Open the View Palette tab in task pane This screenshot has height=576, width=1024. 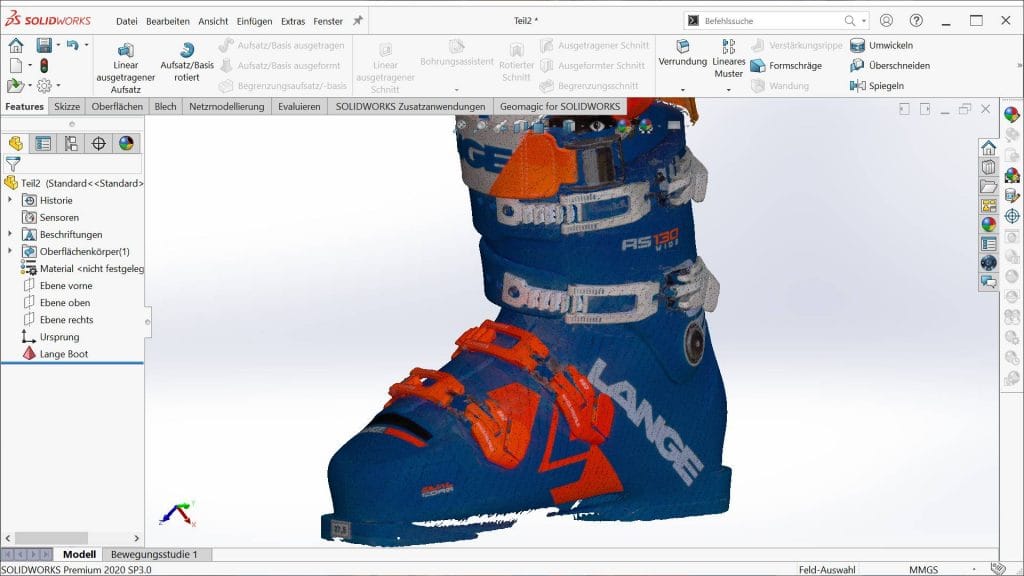tap(988, 206)
